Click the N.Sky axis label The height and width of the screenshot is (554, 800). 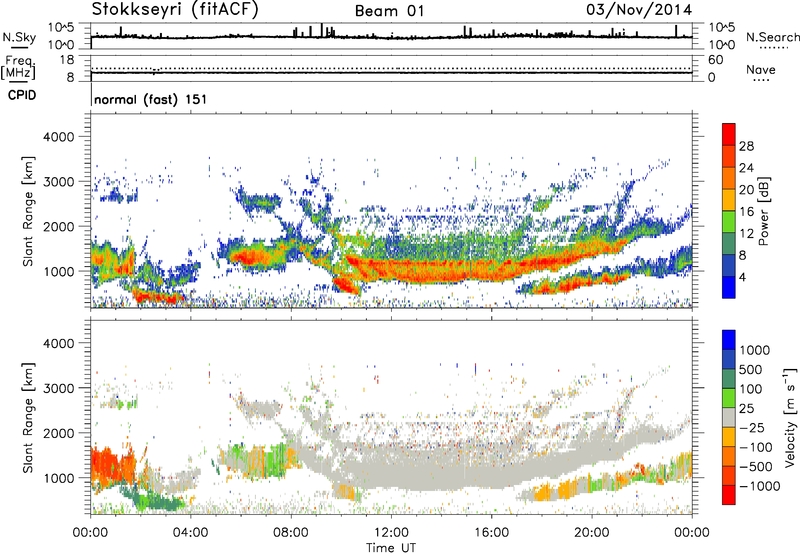coord(19,37)
